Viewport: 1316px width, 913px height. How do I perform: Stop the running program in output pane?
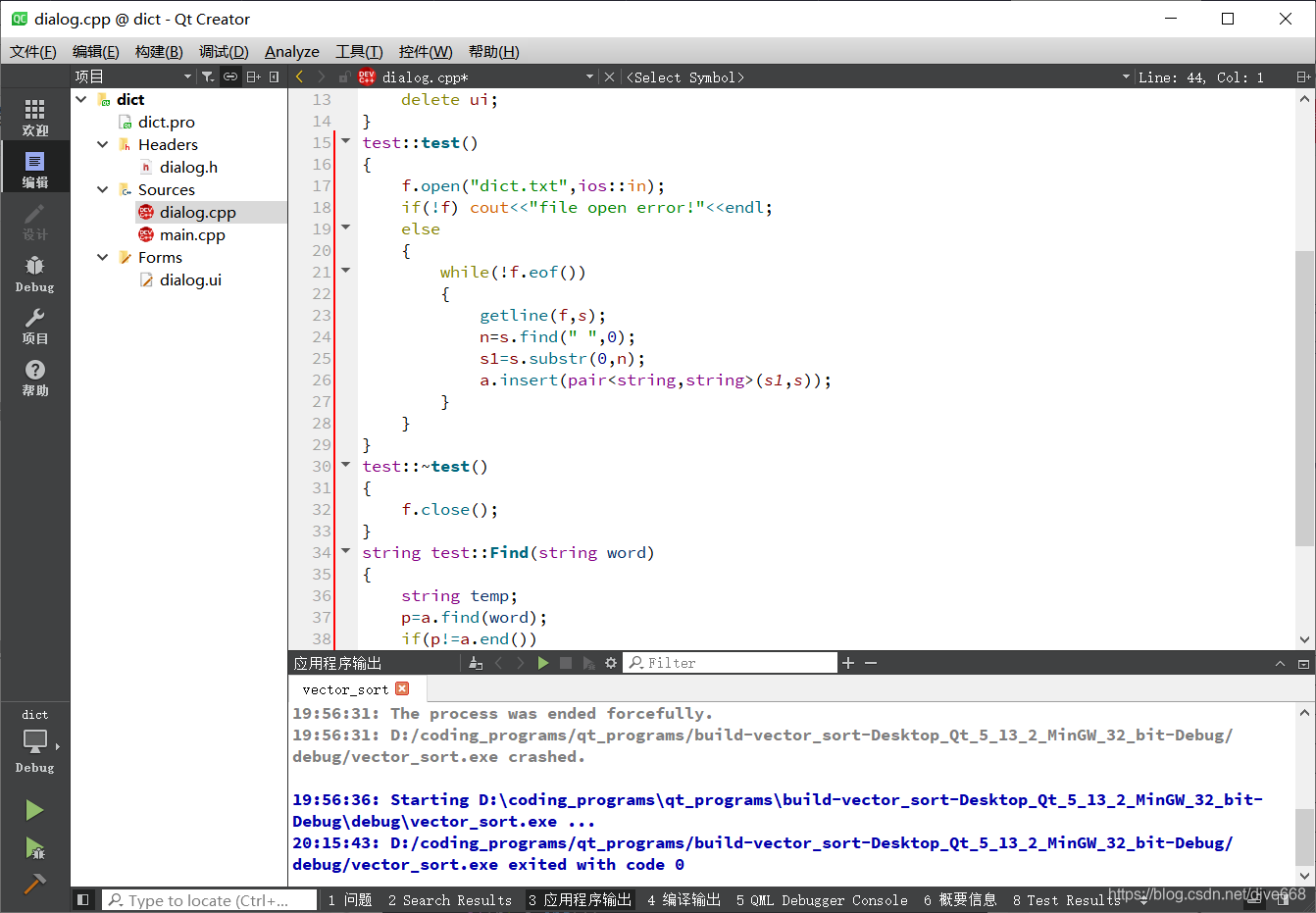pos(566,663)
